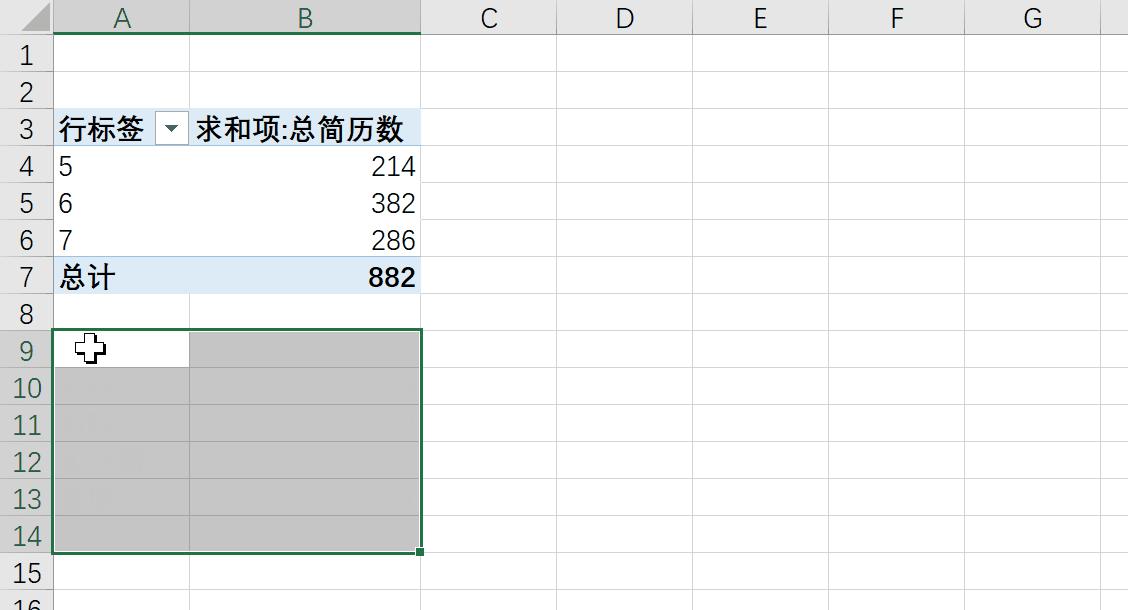Viewport: 1128px width, 610px height.
Task: Click the row 1 header
Action: 26,54
